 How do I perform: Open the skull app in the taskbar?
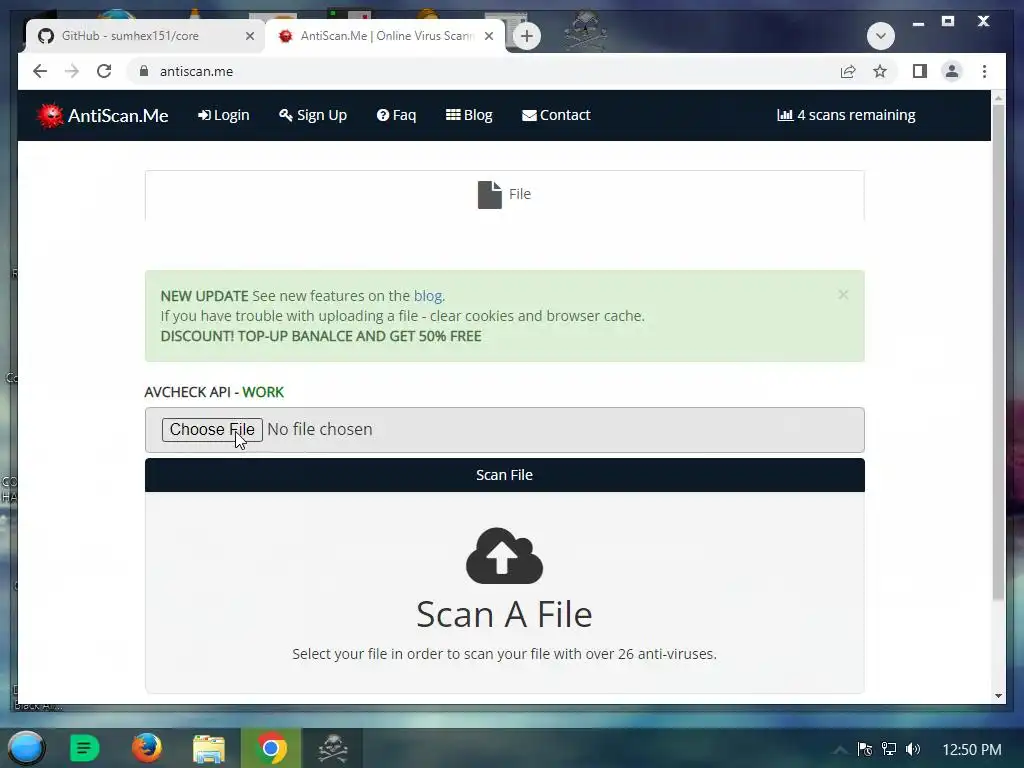(332, 748)
